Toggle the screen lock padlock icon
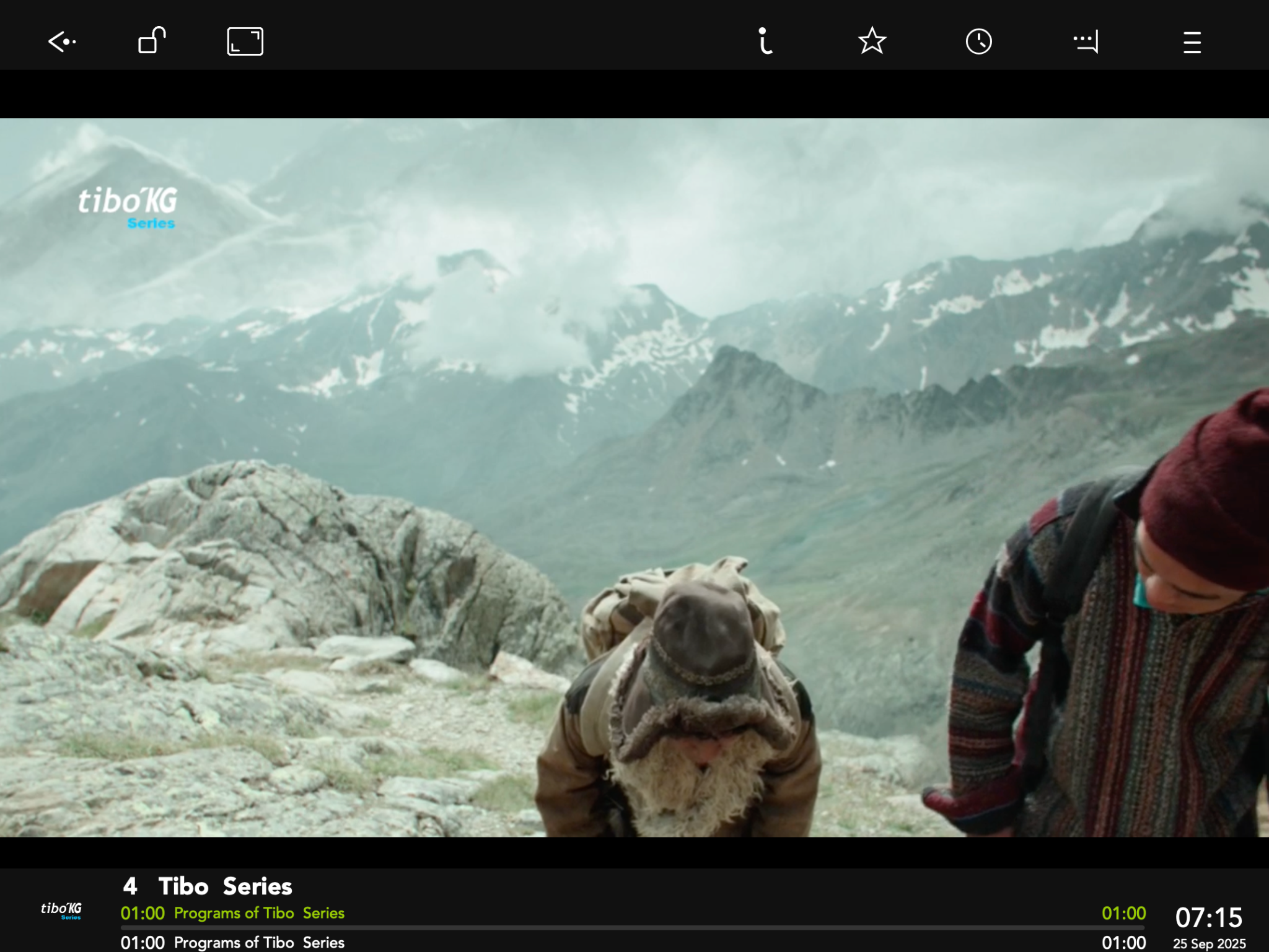The width and height of the screenshot is (1269, 952). point(152,41)
